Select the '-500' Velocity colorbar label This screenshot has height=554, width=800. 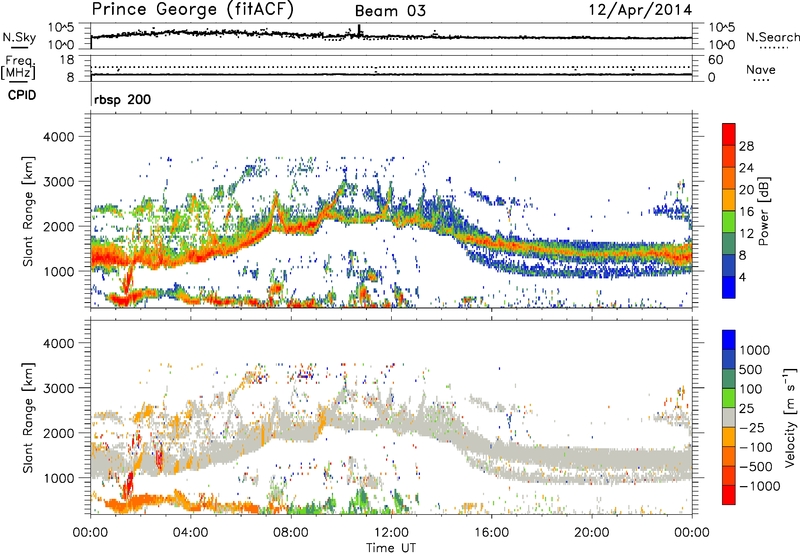pos(756,466)
